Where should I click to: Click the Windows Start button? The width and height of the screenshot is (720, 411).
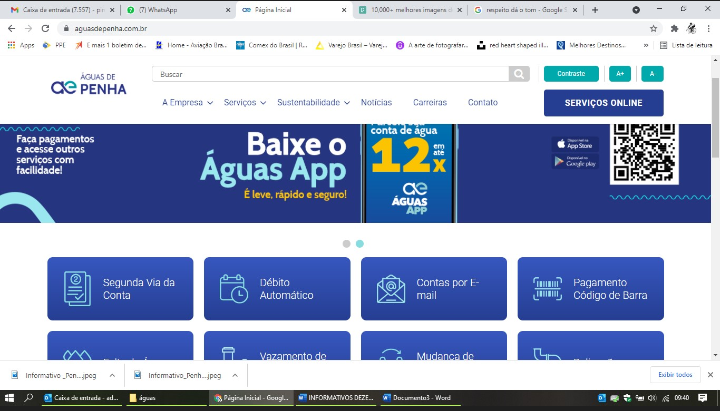pyautogui.click(x=9, y=398)
